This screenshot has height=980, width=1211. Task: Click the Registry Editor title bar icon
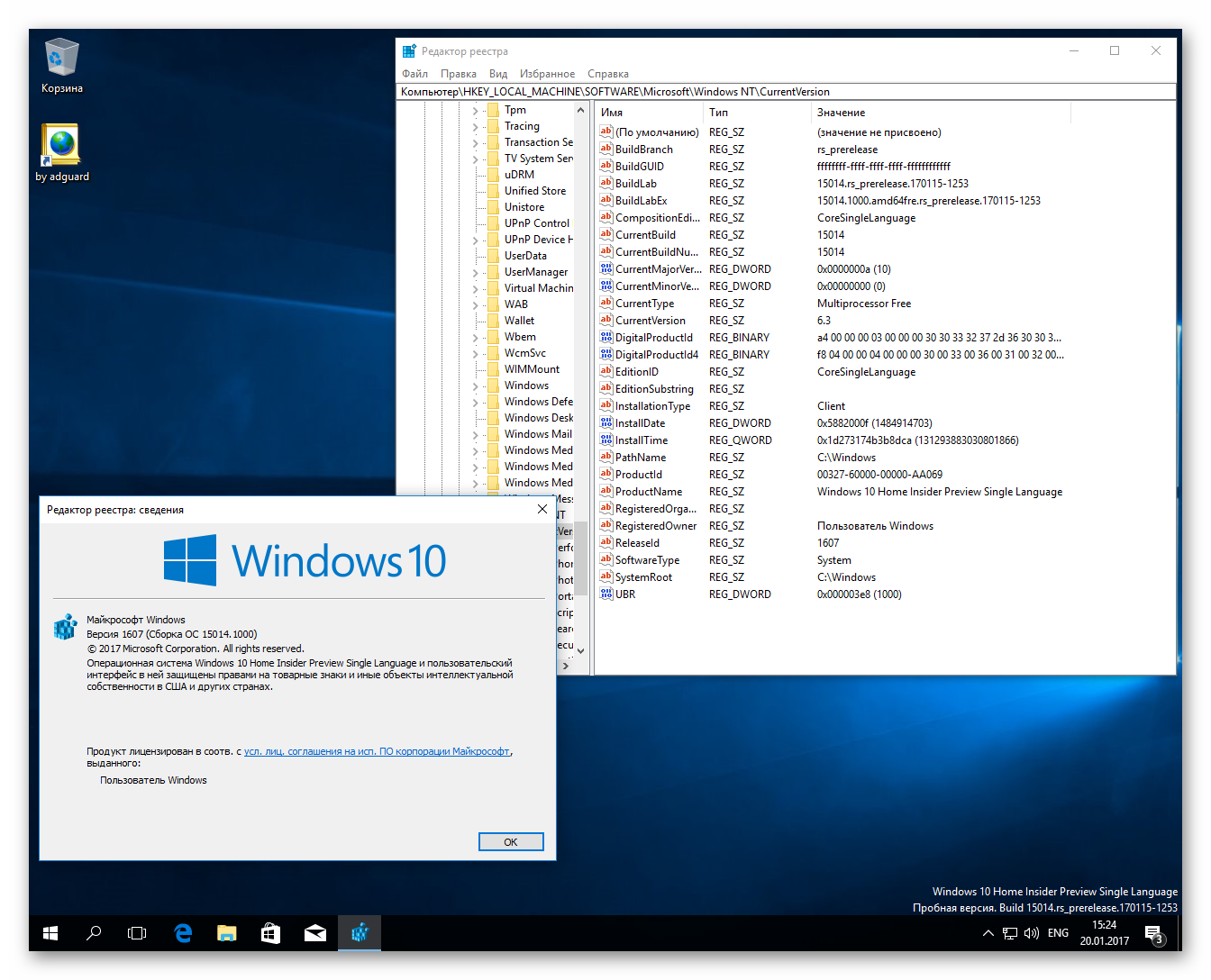tap(409, 51)
